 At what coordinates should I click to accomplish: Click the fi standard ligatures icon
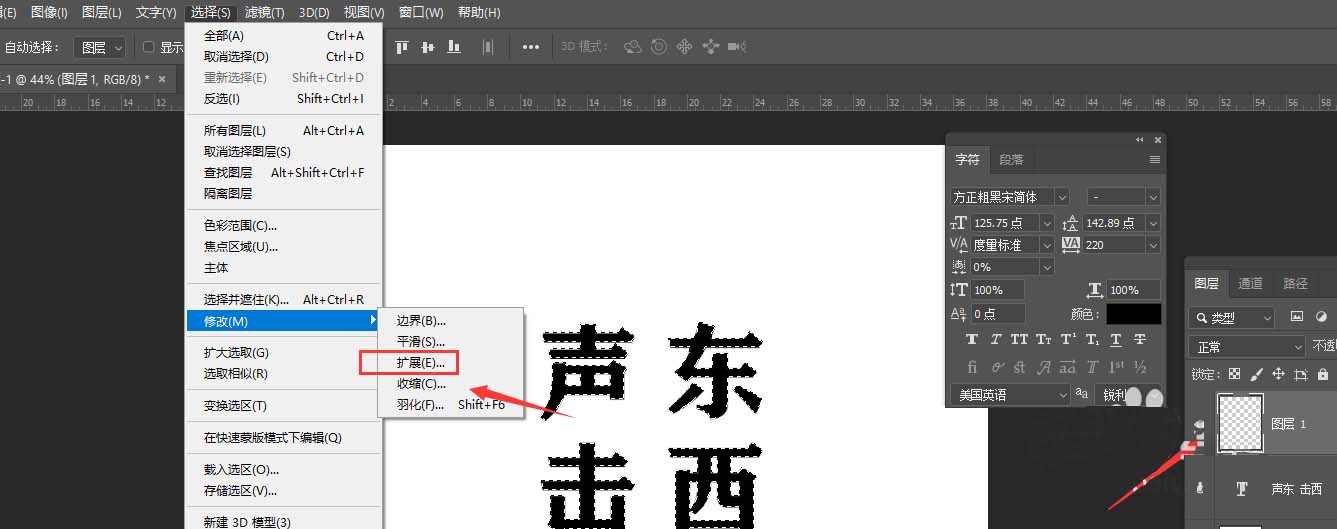coord(972,367)
